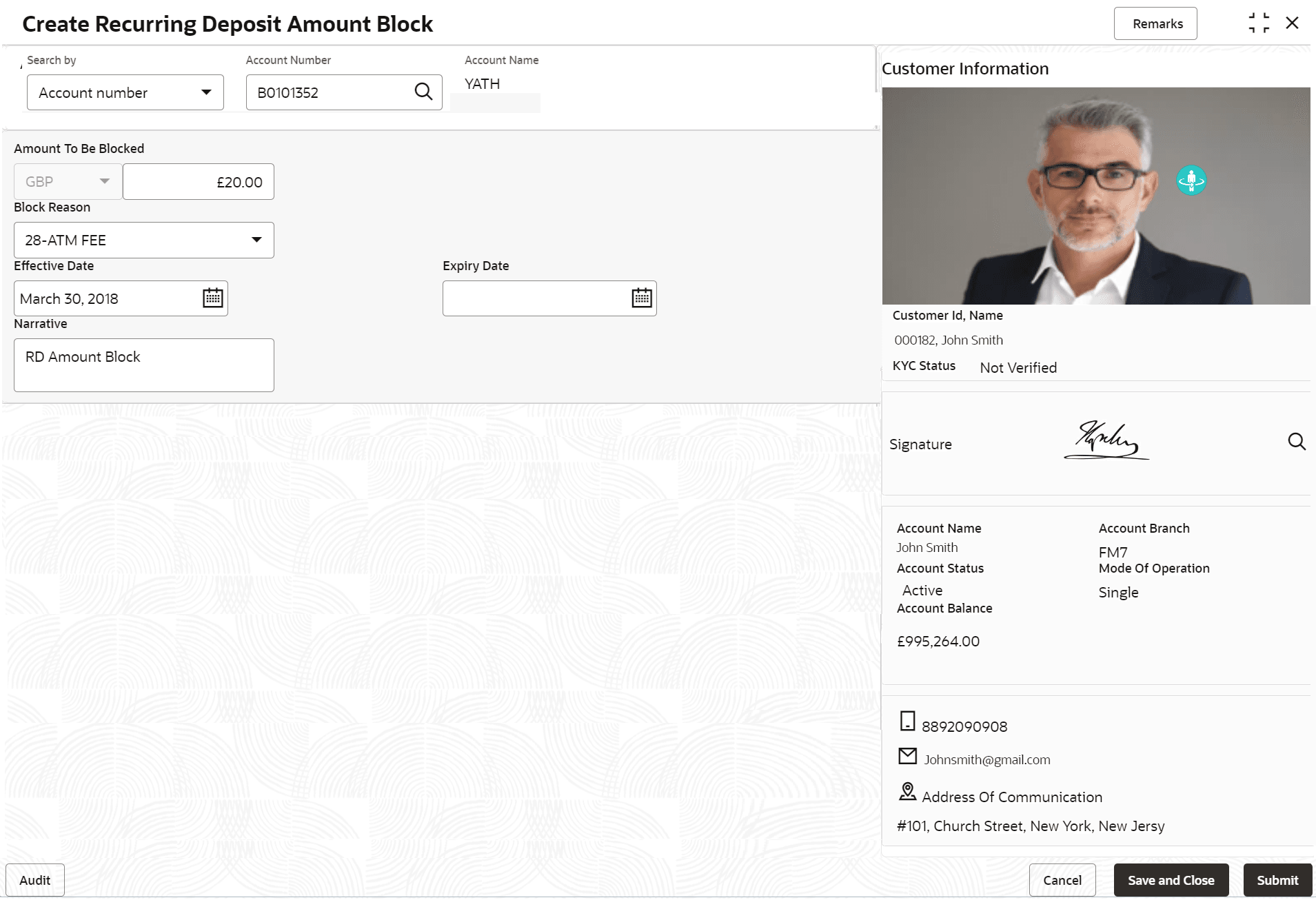This screenshot has height=900, width=1316.
Task: Click the address #101, Church Street text
Action: pyautogui.click(x=1031, y=826)
